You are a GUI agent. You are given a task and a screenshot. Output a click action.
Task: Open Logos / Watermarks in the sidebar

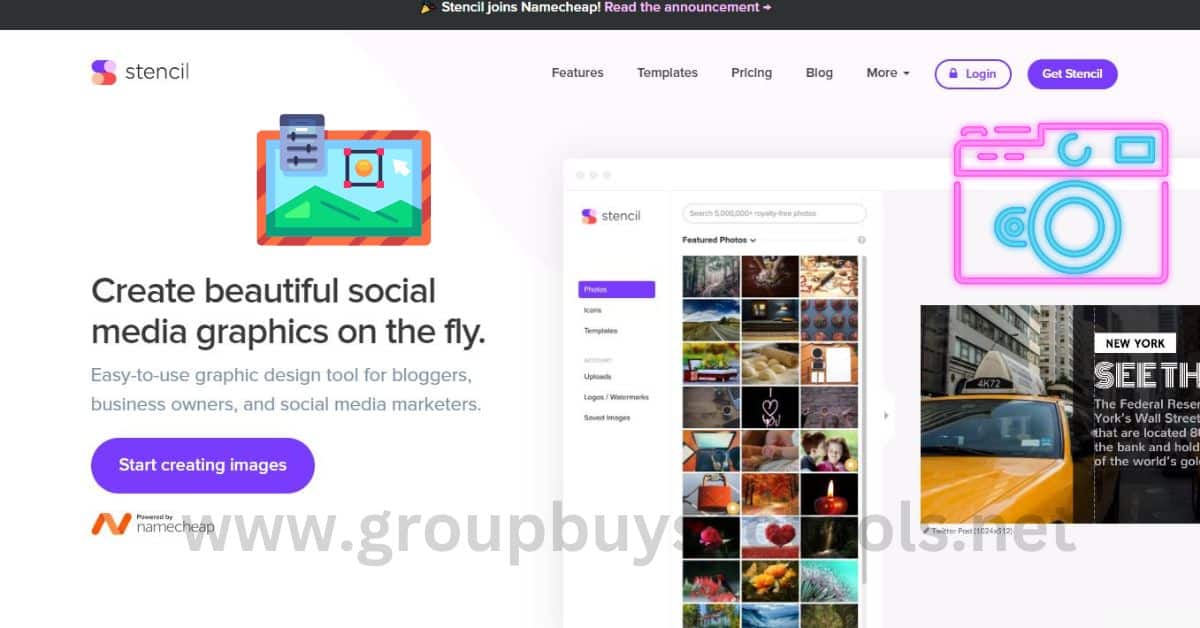click(x=616, y=397)
